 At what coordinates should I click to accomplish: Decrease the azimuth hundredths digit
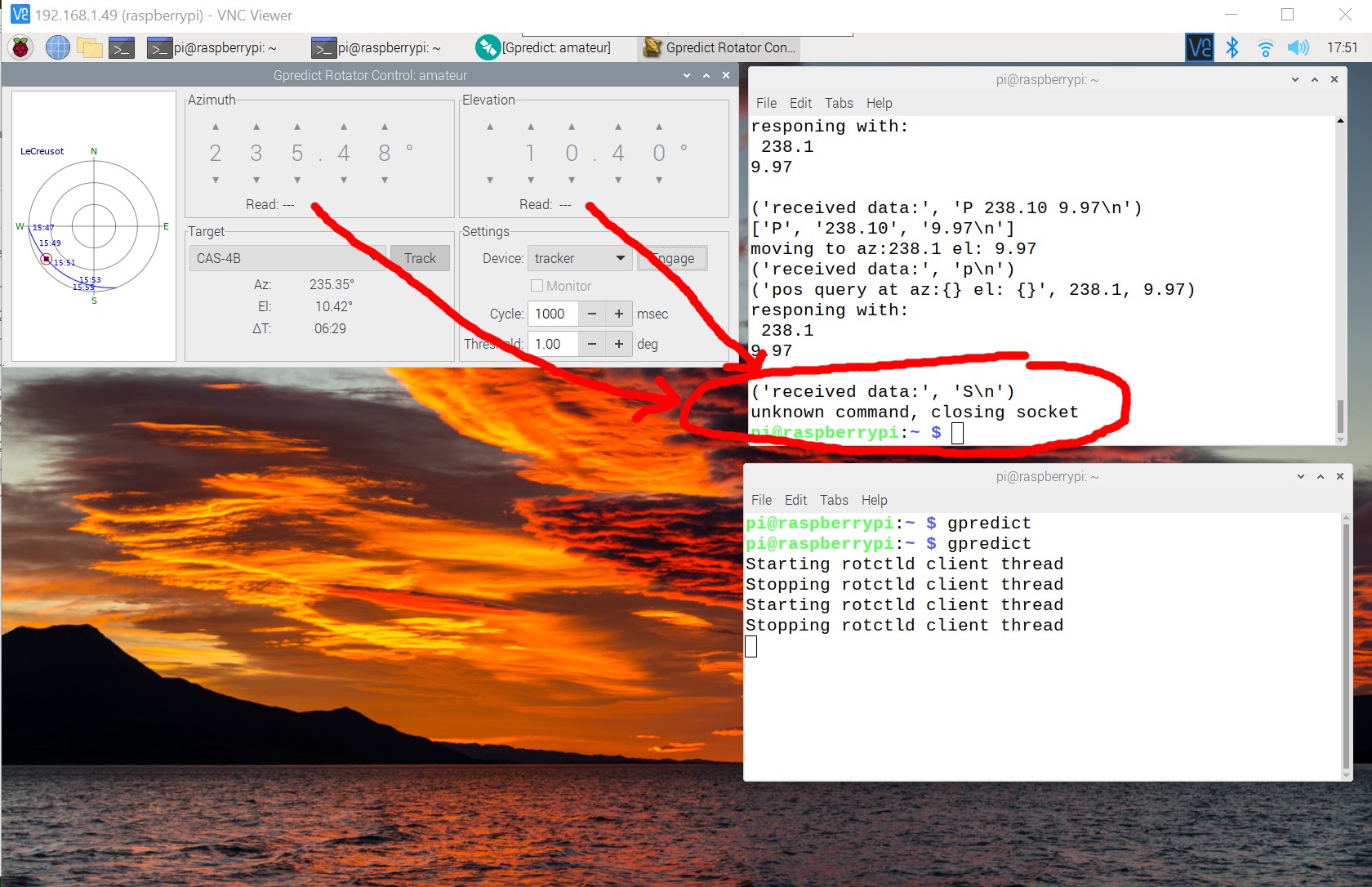point(385,180)
